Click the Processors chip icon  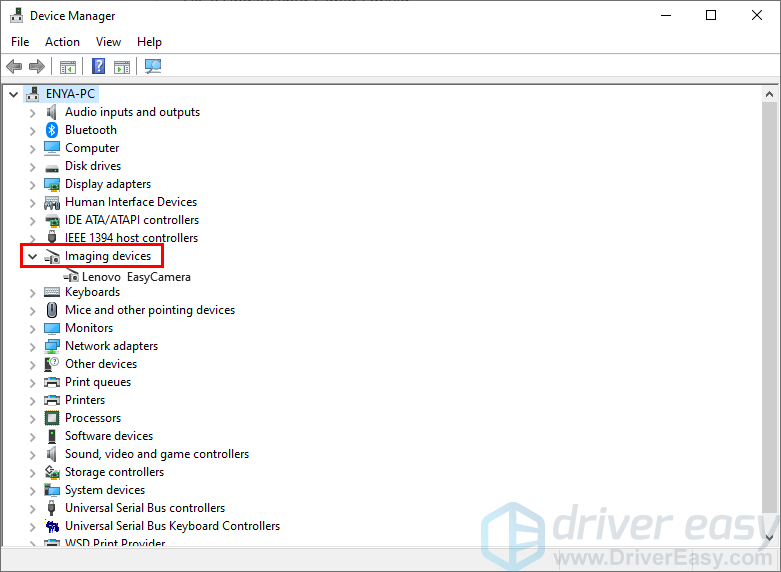[52, 418]
